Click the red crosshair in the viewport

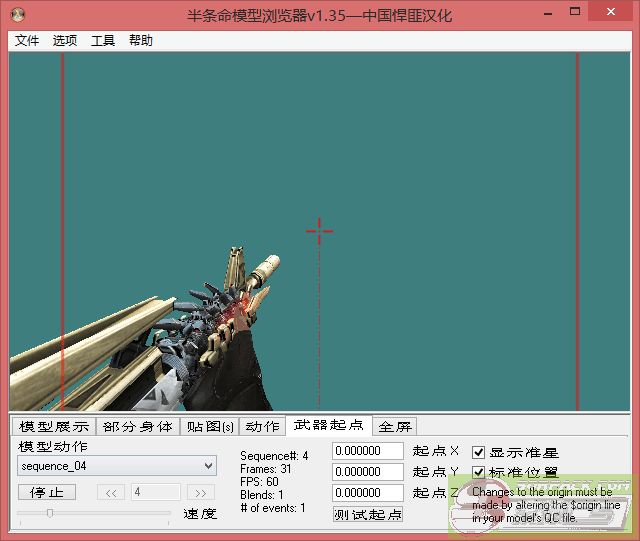(x=319, y=231)
